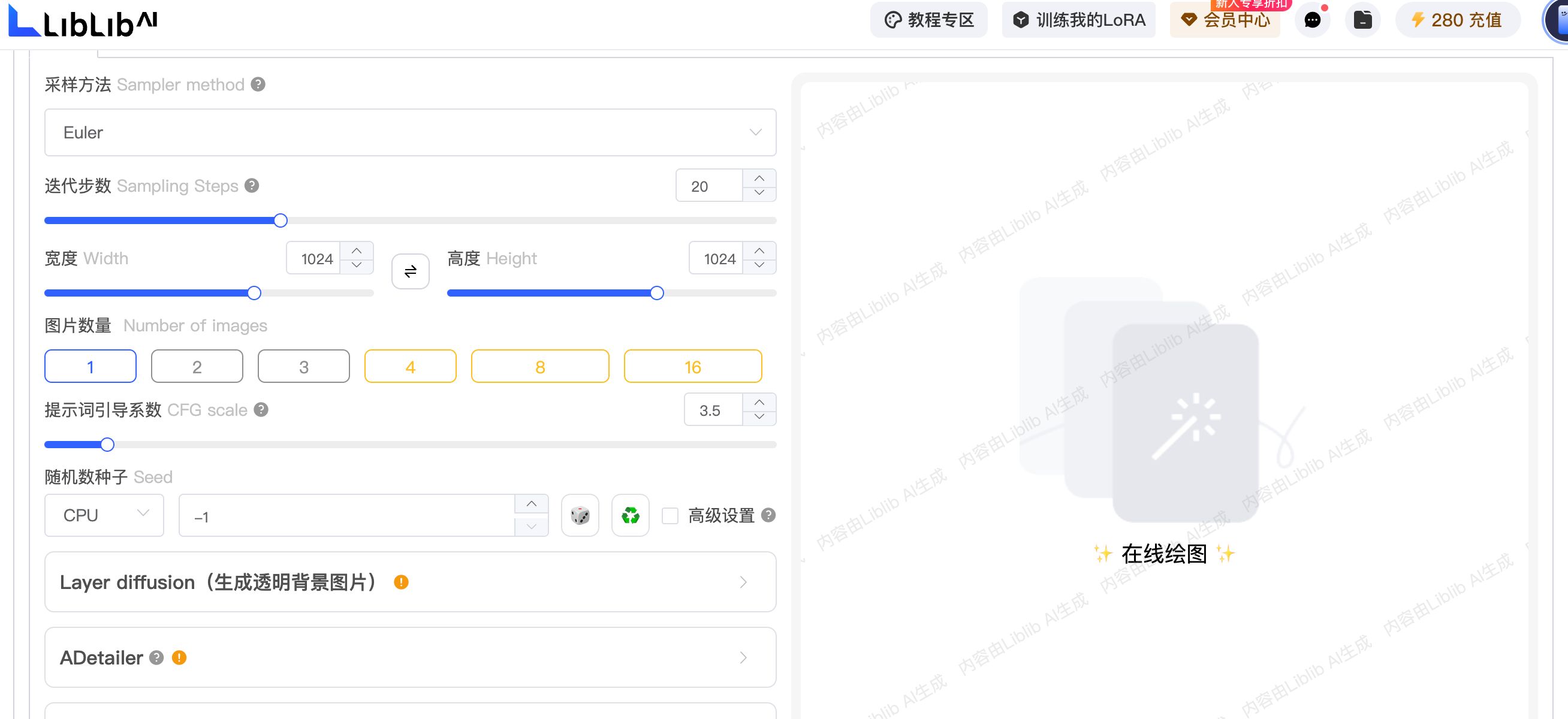
Task: Click the 会员中心 member center button
Action: click(x=1225, y=20)
